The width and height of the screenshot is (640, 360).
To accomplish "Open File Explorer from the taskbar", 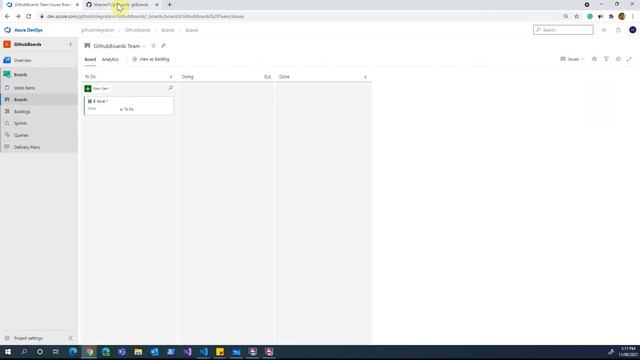I will pyautogui.click(x=138, y=351).
